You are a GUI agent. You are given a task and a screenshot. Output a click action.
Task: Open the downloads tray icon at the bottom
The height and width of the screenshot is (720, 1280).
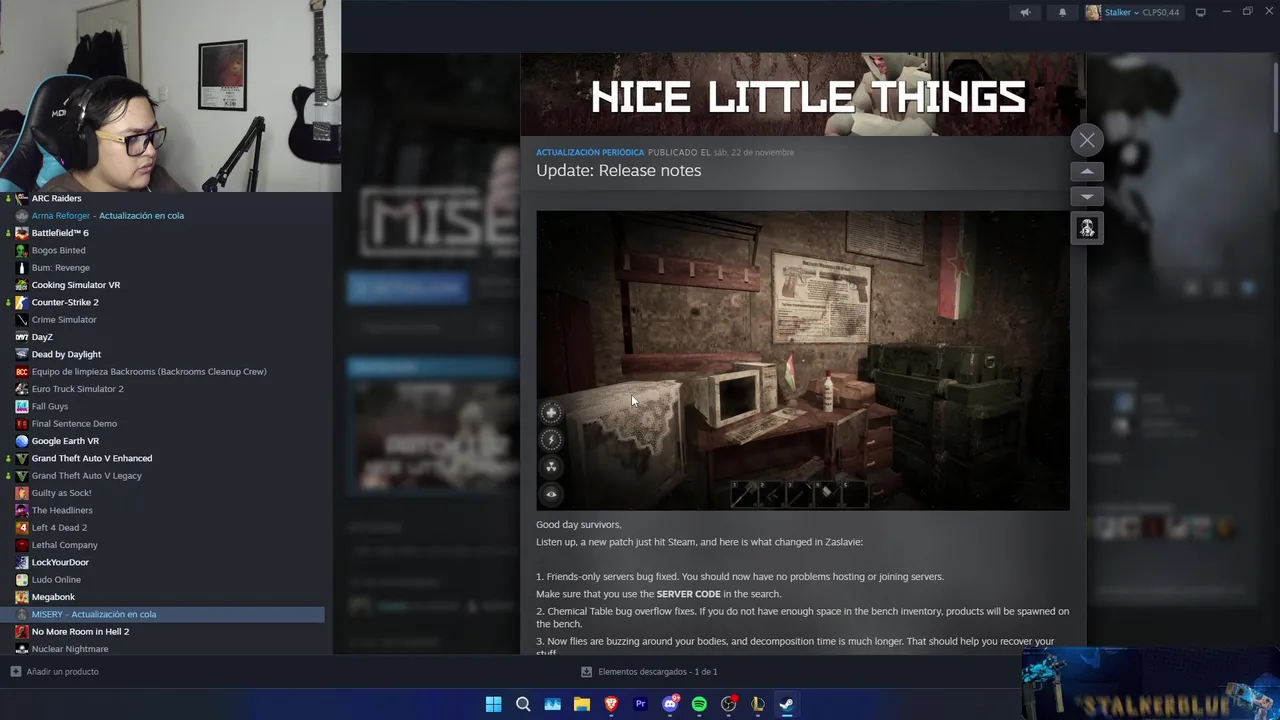[586, 672]
